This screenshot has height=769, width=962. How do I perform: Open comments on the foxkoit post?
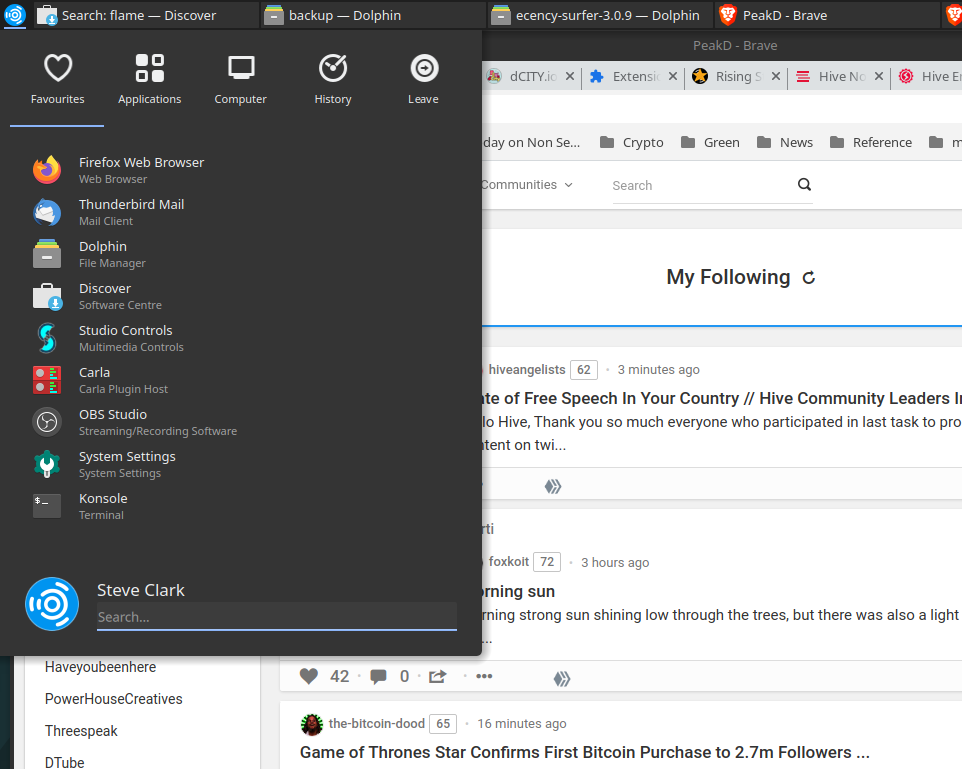pos(379,676)
